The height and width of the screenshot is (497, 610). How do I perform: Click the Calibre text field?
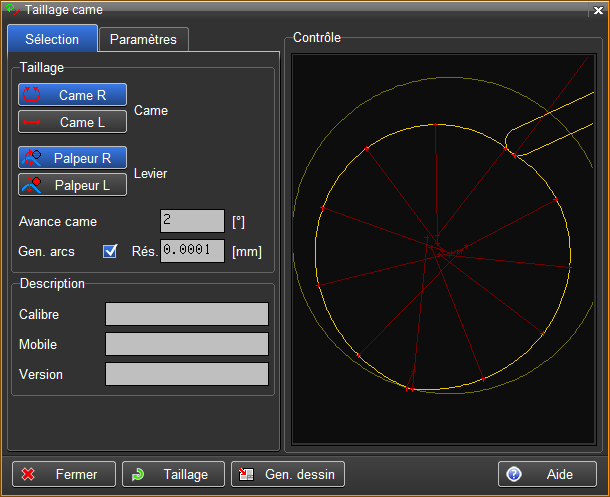187,314
